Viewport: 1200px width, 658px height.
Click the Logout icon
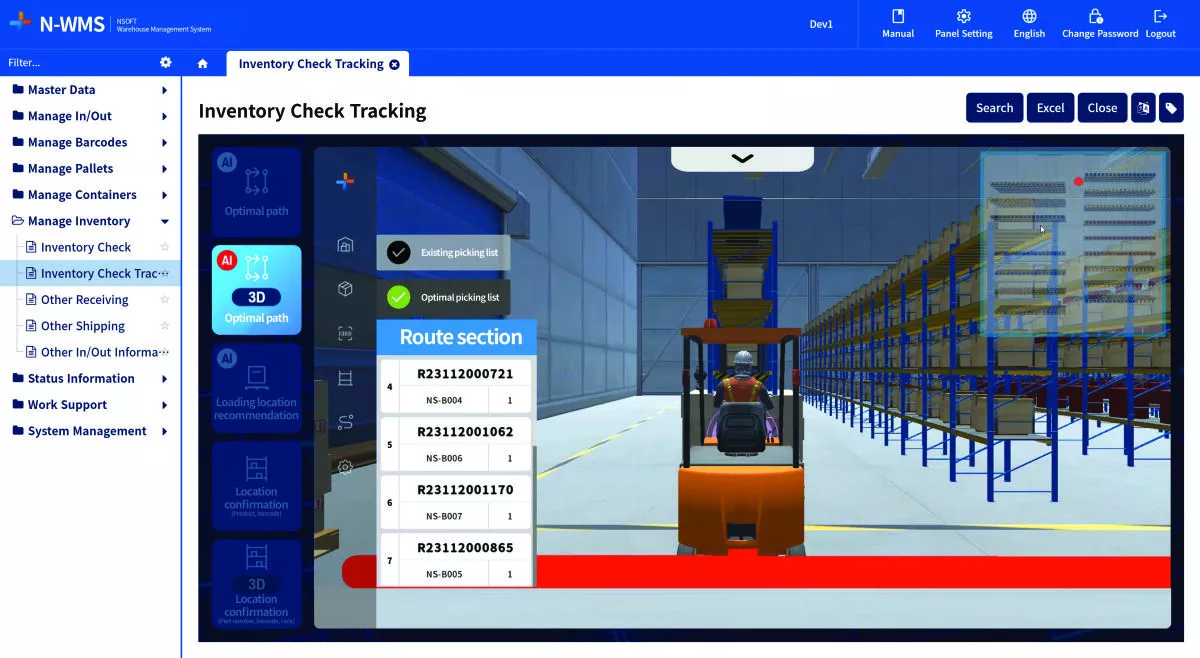(1160, 17)
